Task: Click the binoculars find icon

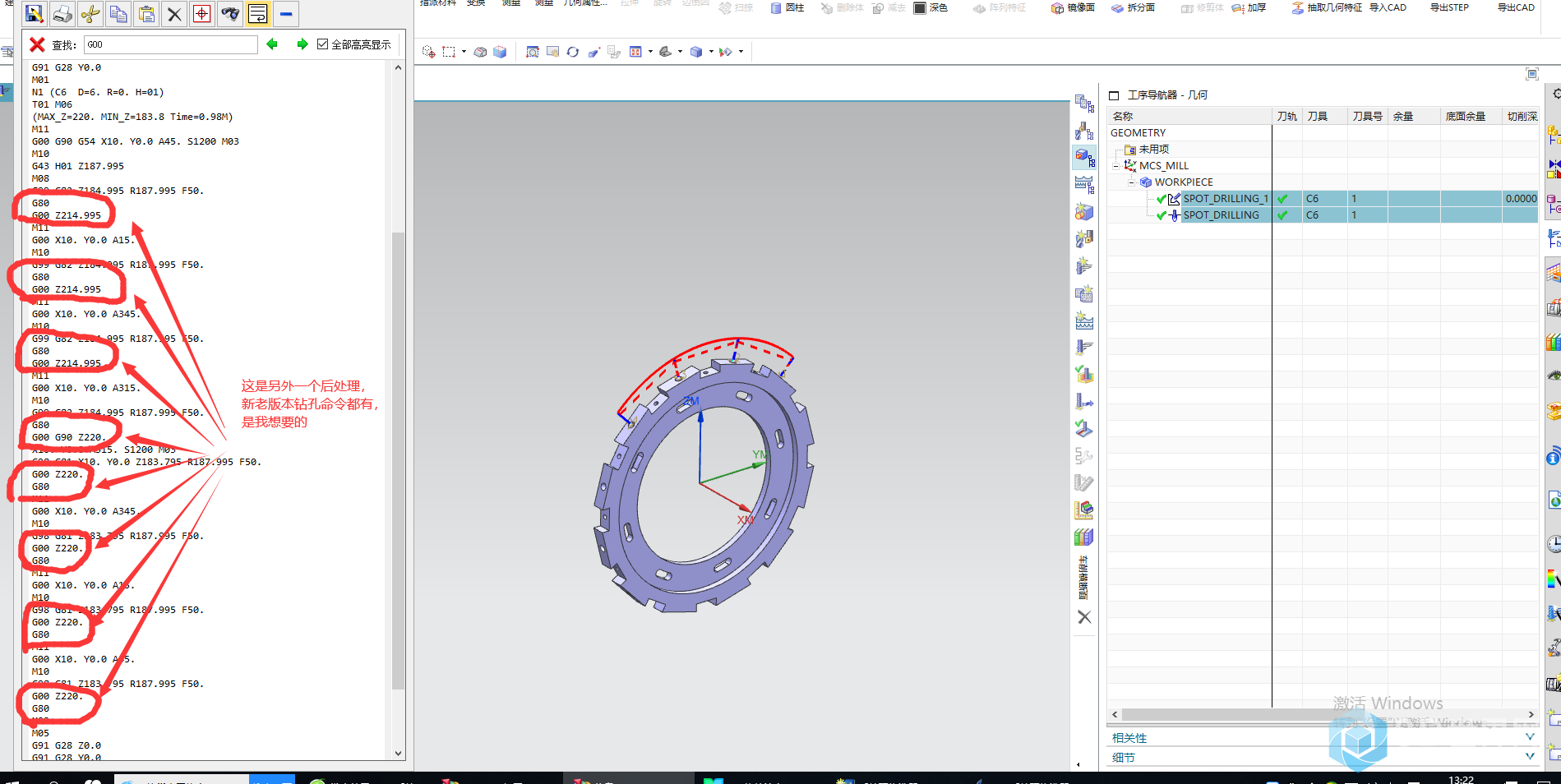Action: 230,14
